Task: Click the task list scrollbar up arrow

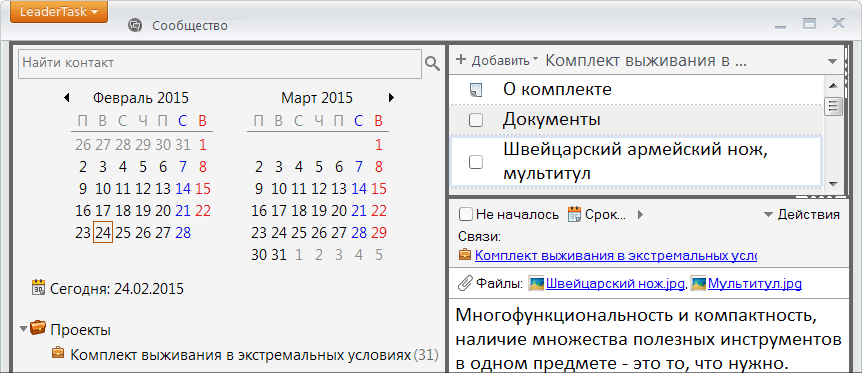Action: (x=833, y=85)
